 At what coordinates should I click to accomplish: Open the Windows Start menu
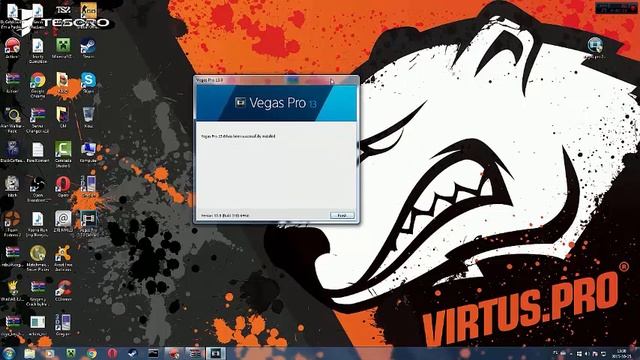(9, 353)
